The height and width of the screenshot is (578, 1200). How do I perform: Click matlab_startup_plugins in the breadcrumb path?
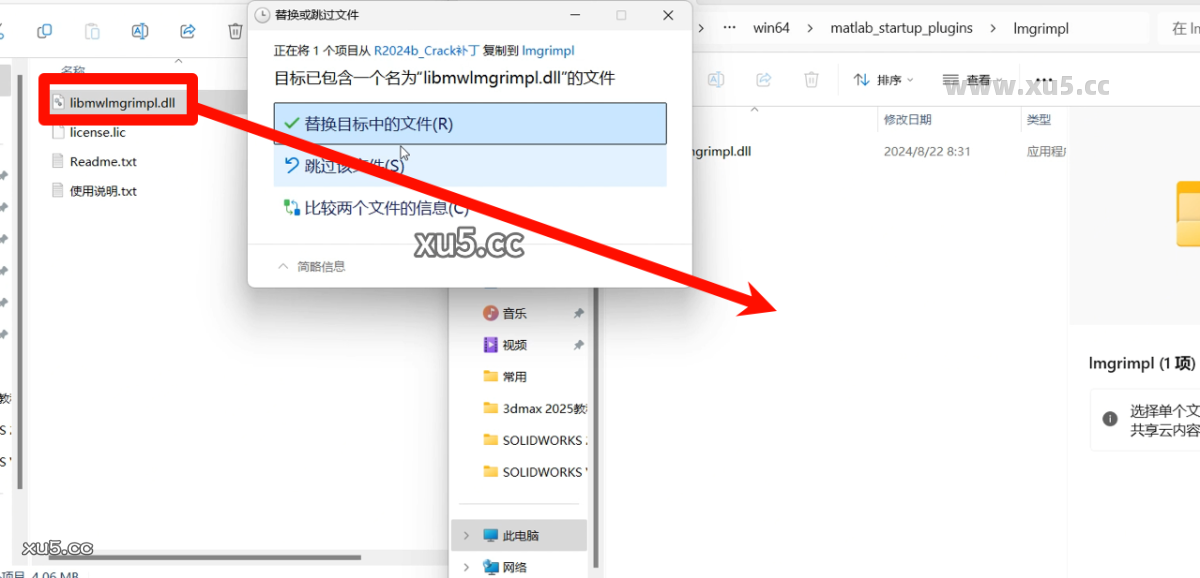900,27
